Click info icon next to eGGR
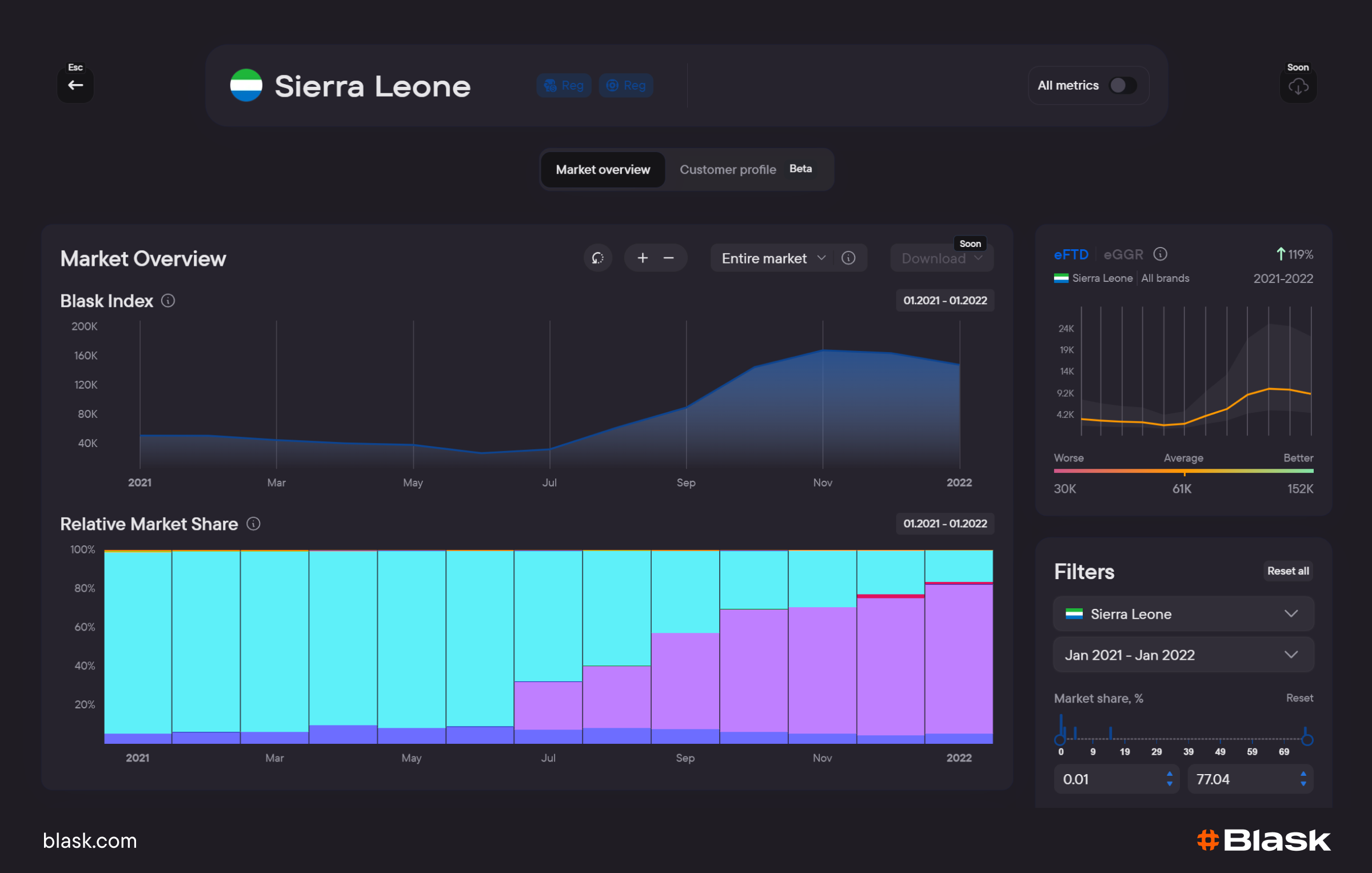 tap(1160, 254)
